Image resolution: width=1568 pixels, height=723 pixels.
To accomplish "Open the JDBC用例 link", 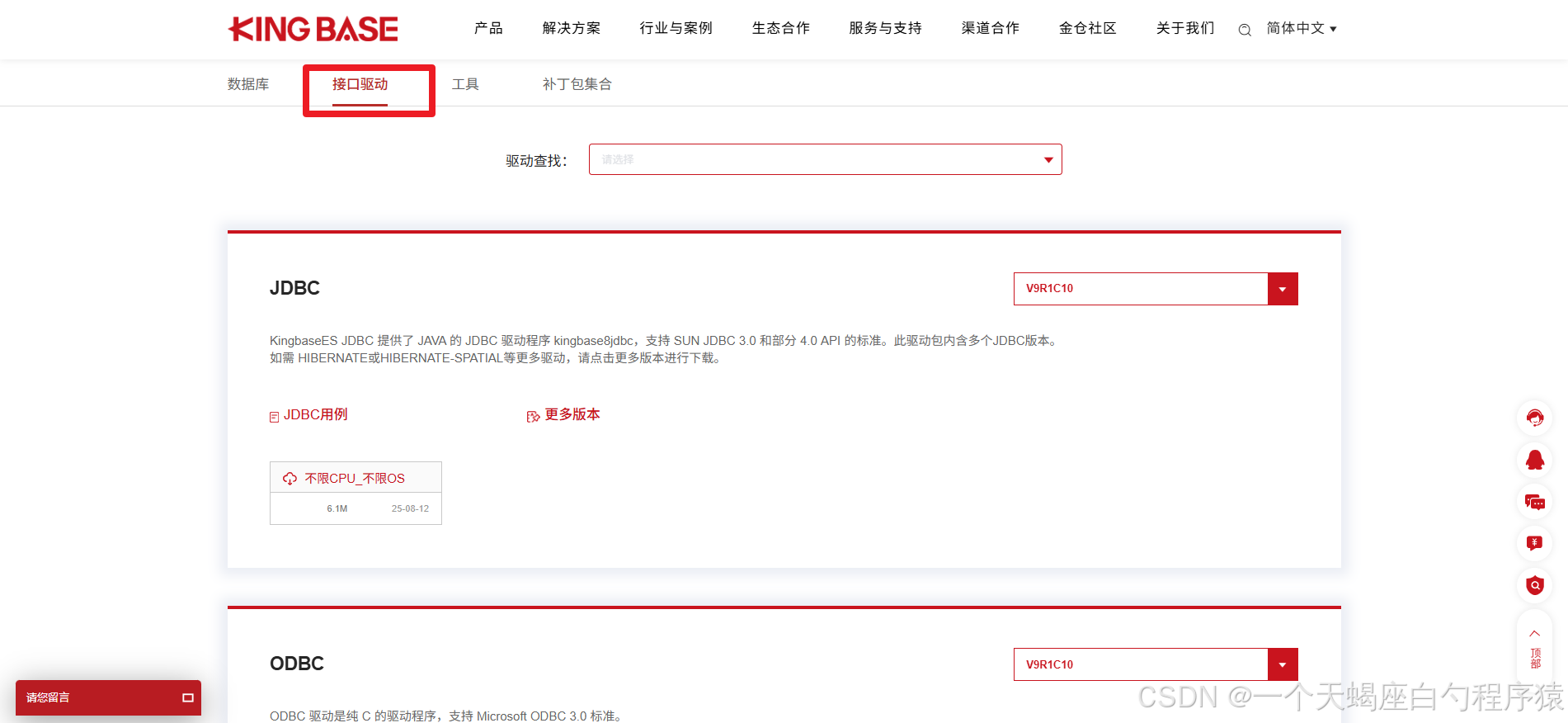I will point(316,414).
